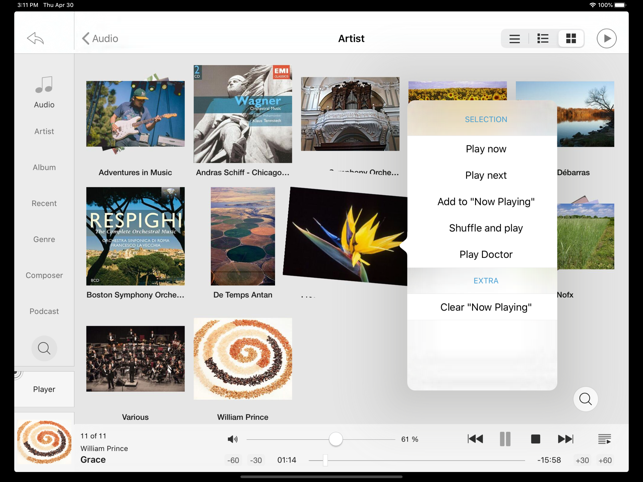Click 'William Prince' in player bar
Screen dimensions: 643x482
coord(104,448)
